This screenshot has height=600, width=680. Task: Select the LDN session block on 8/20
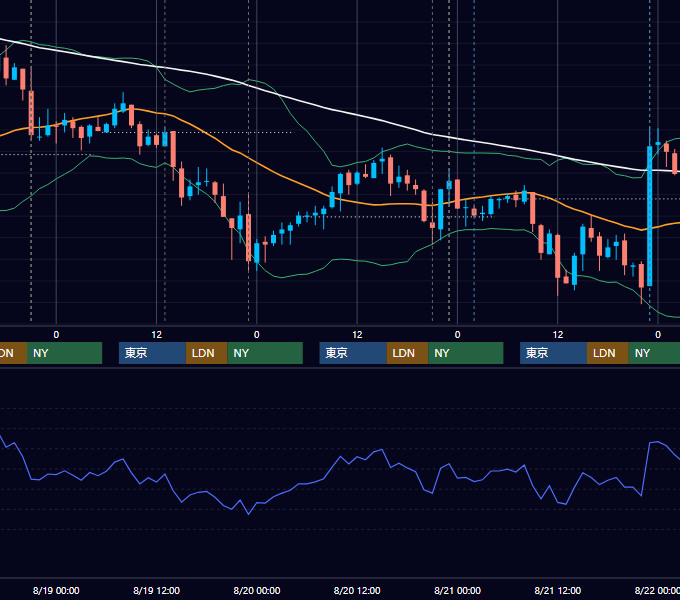click(x=407, y=353)
